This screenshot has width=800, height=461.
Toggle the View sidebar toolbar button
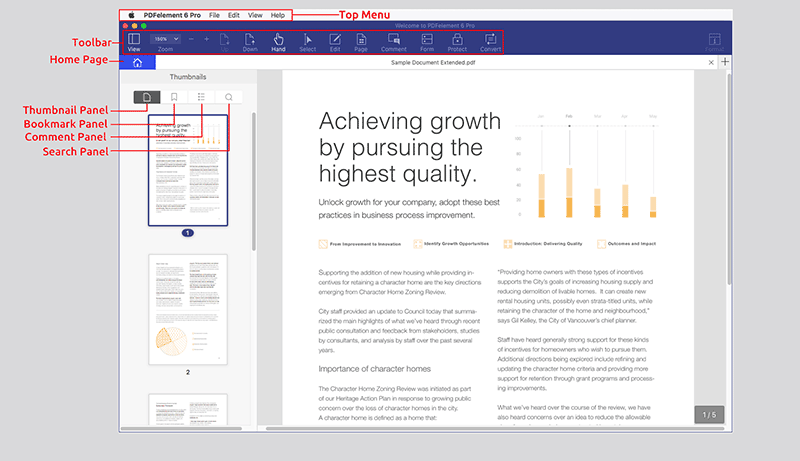coord(134,42)
